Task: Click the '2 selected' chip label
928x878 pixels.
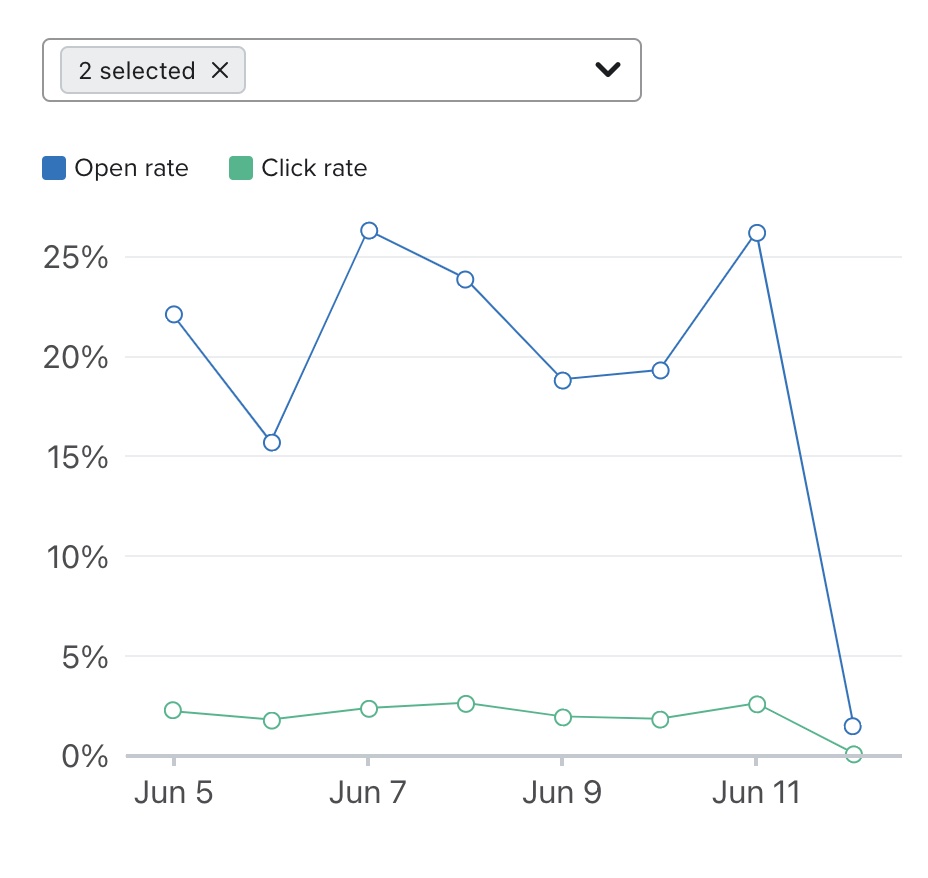Action: pyautogui.click(x=137, y=71)
